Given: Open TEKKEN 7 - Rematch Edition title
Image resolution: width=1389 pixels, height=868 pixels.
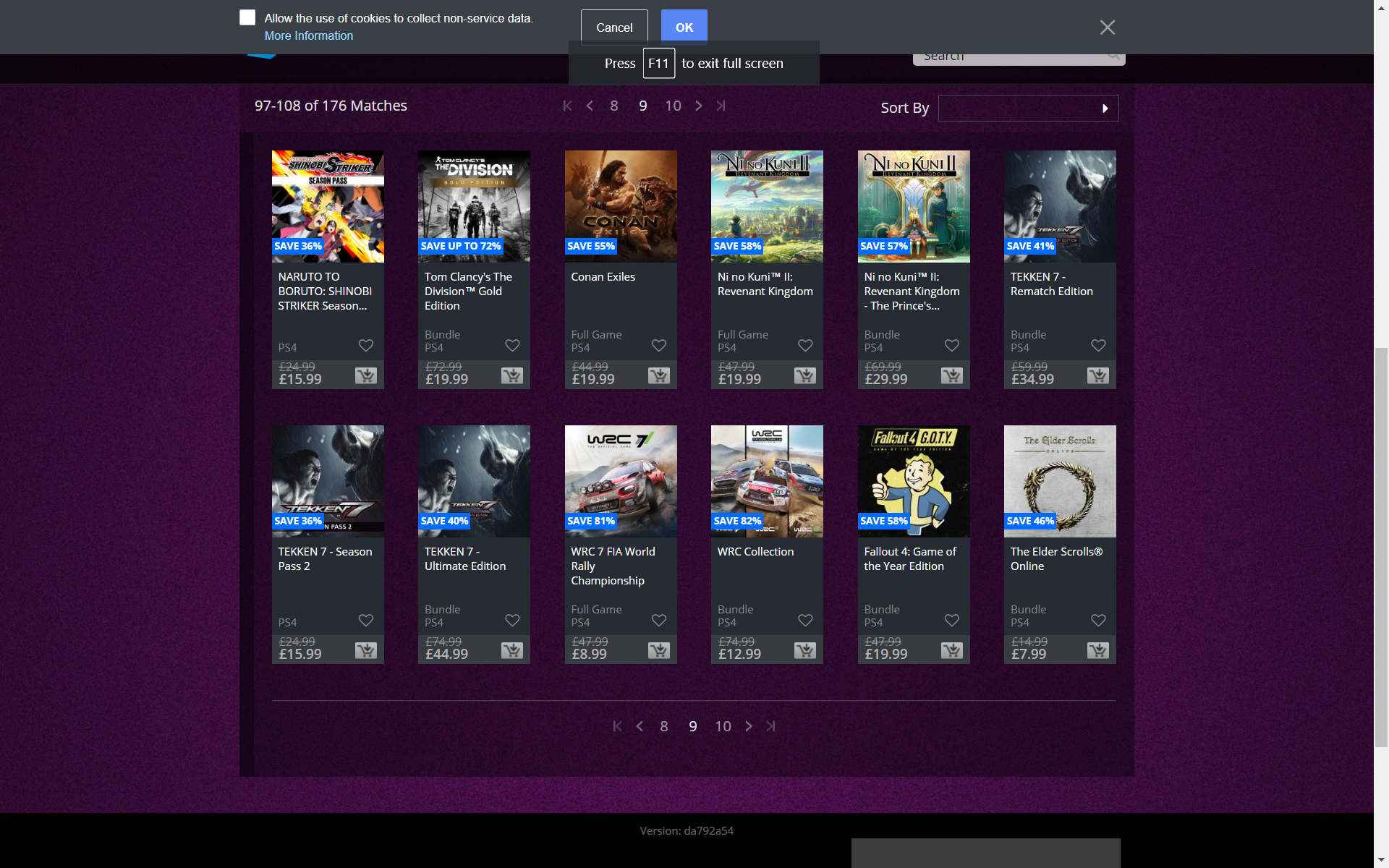Looking at the screenshot, I should pos(1051,284).
